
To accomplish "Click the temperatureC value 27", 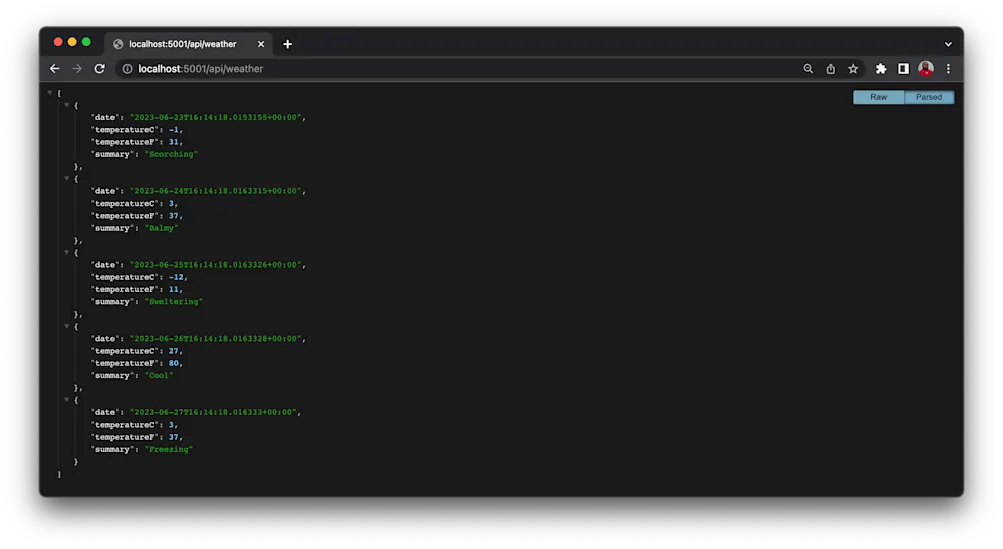I will pyautogui.click(x=173, y=351).
